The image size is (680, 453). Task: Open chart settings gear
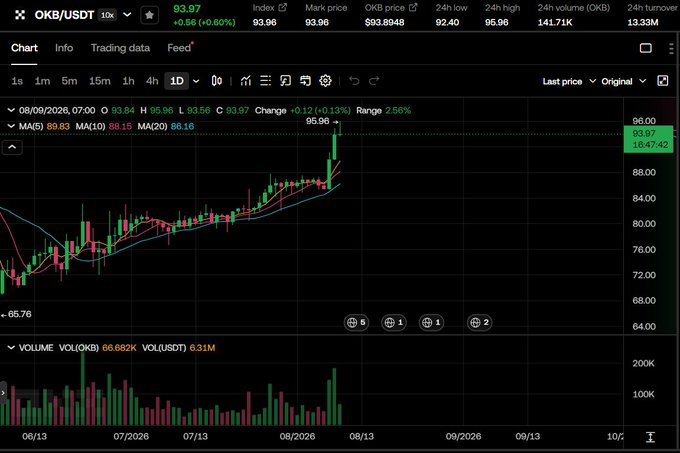(x=325, y=81)
